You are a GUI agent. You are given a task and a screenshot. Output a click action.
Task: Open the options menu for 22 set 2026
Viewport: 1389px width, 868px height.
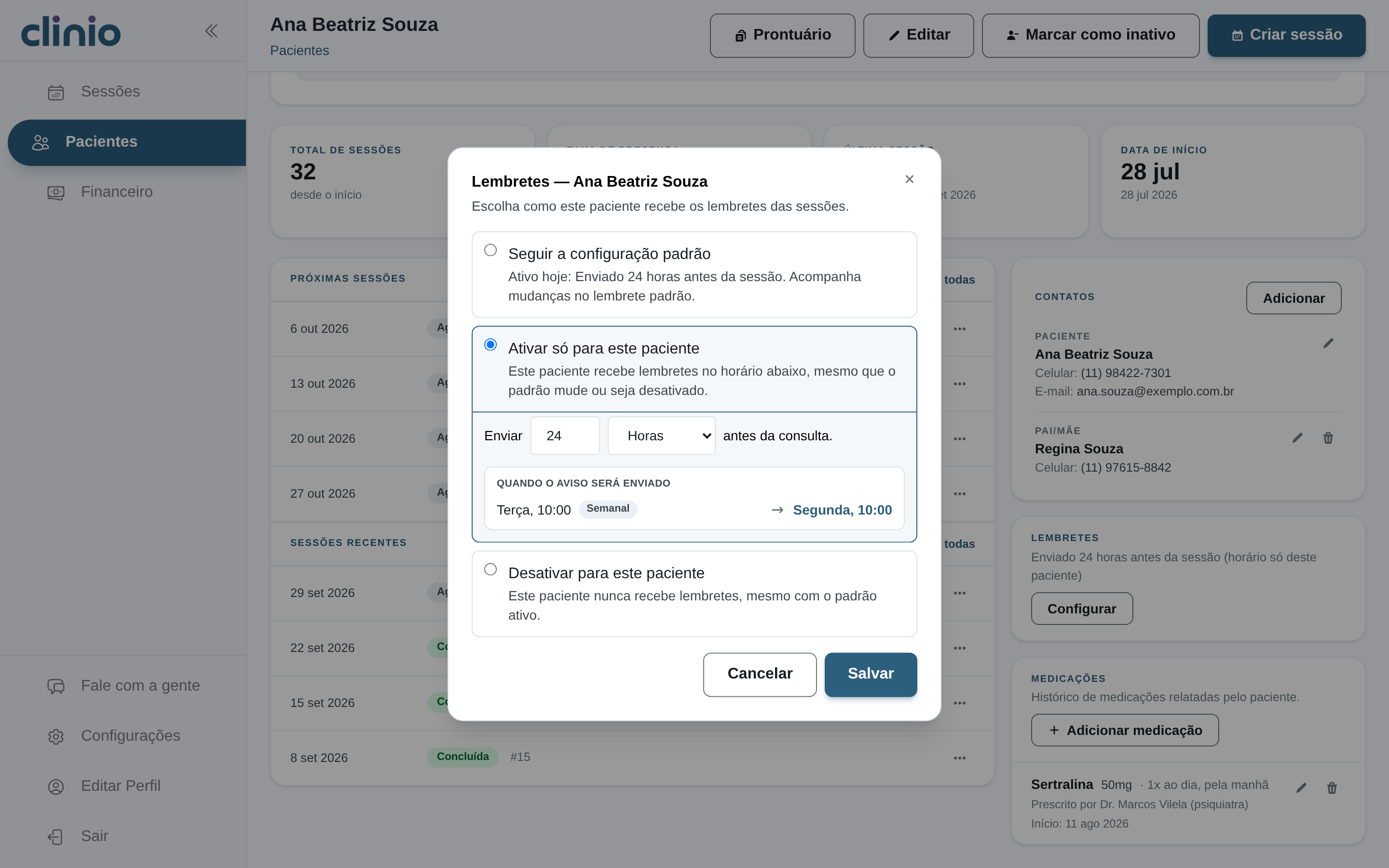tap(959, 648)
